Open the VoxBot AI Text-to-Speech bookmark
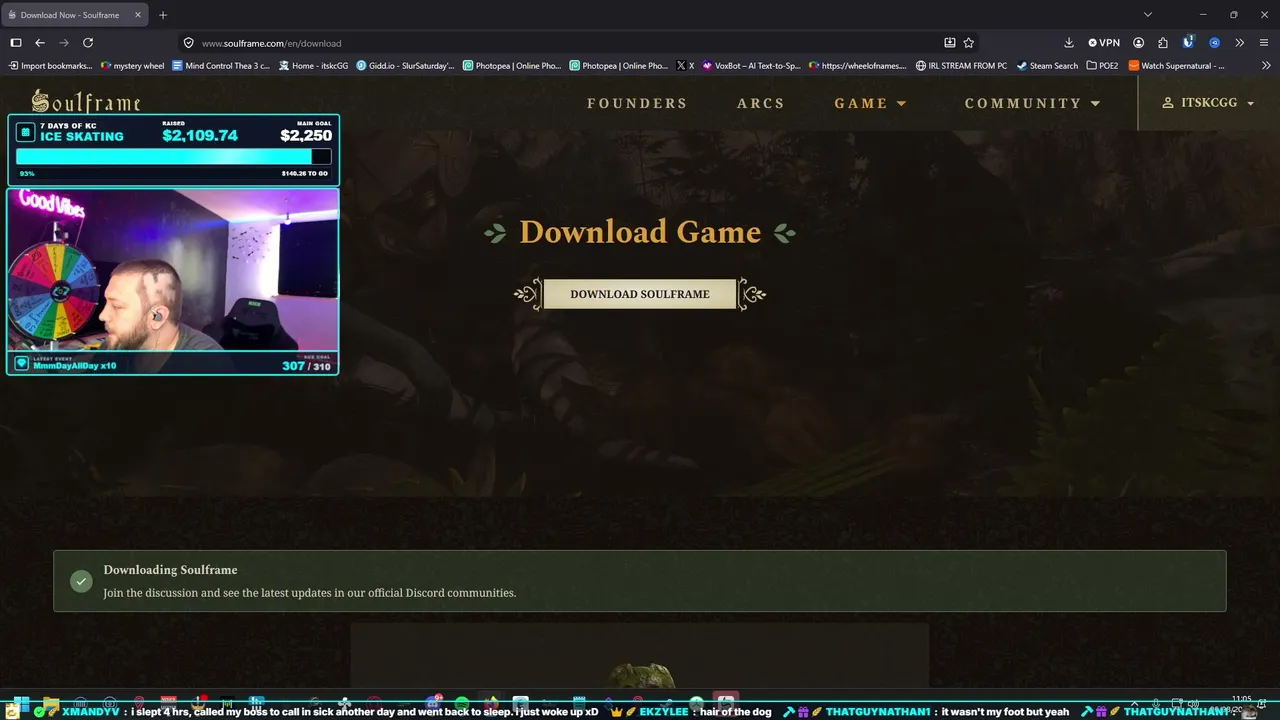 752,66
